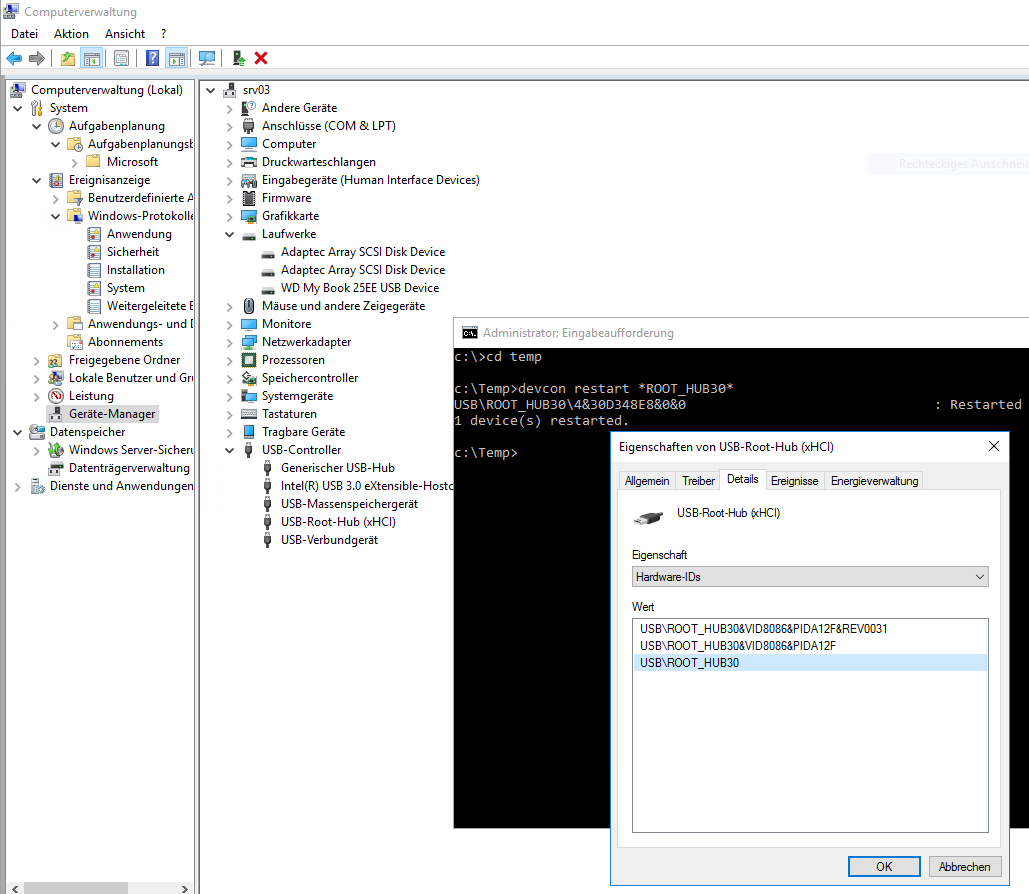The image size is (1029, 894).
Task: Collapse the USB-Controller category
Action: (230, 450)
